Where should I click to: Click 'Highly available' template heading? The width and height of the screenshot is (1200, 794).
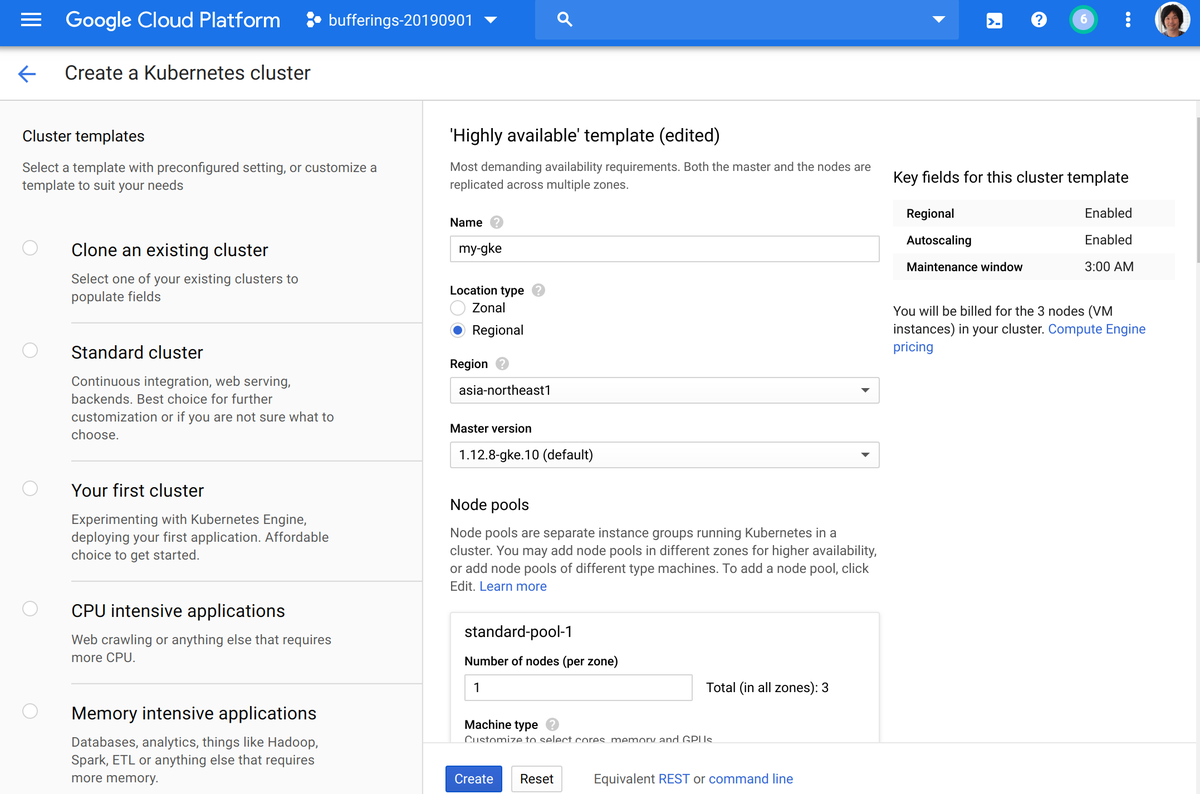point(585,136)
